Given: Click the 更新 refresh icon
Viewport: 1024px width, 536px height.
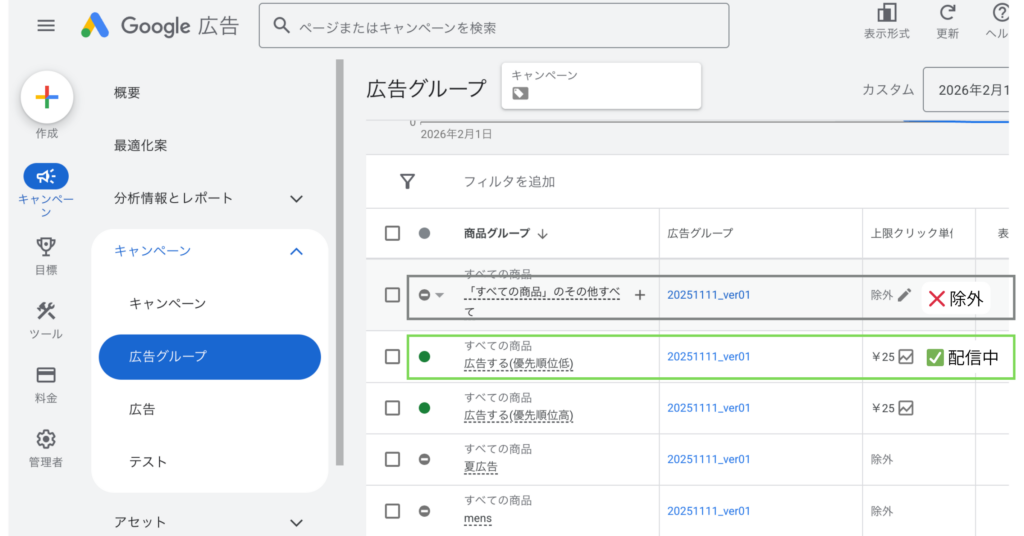Looking at the screenshot, I should pyautogui.click(x=947, y=12).
